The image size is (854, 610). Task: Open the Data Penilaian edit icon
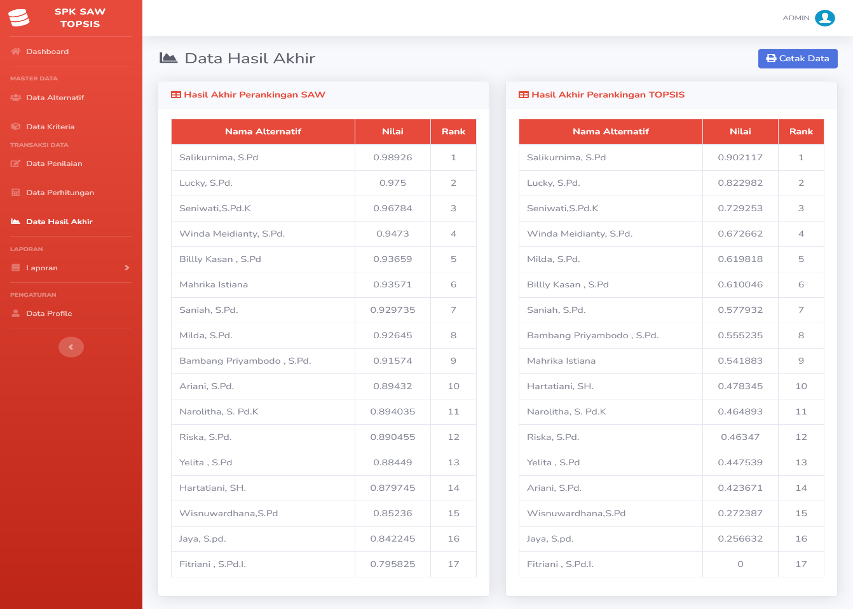point(16,163)
